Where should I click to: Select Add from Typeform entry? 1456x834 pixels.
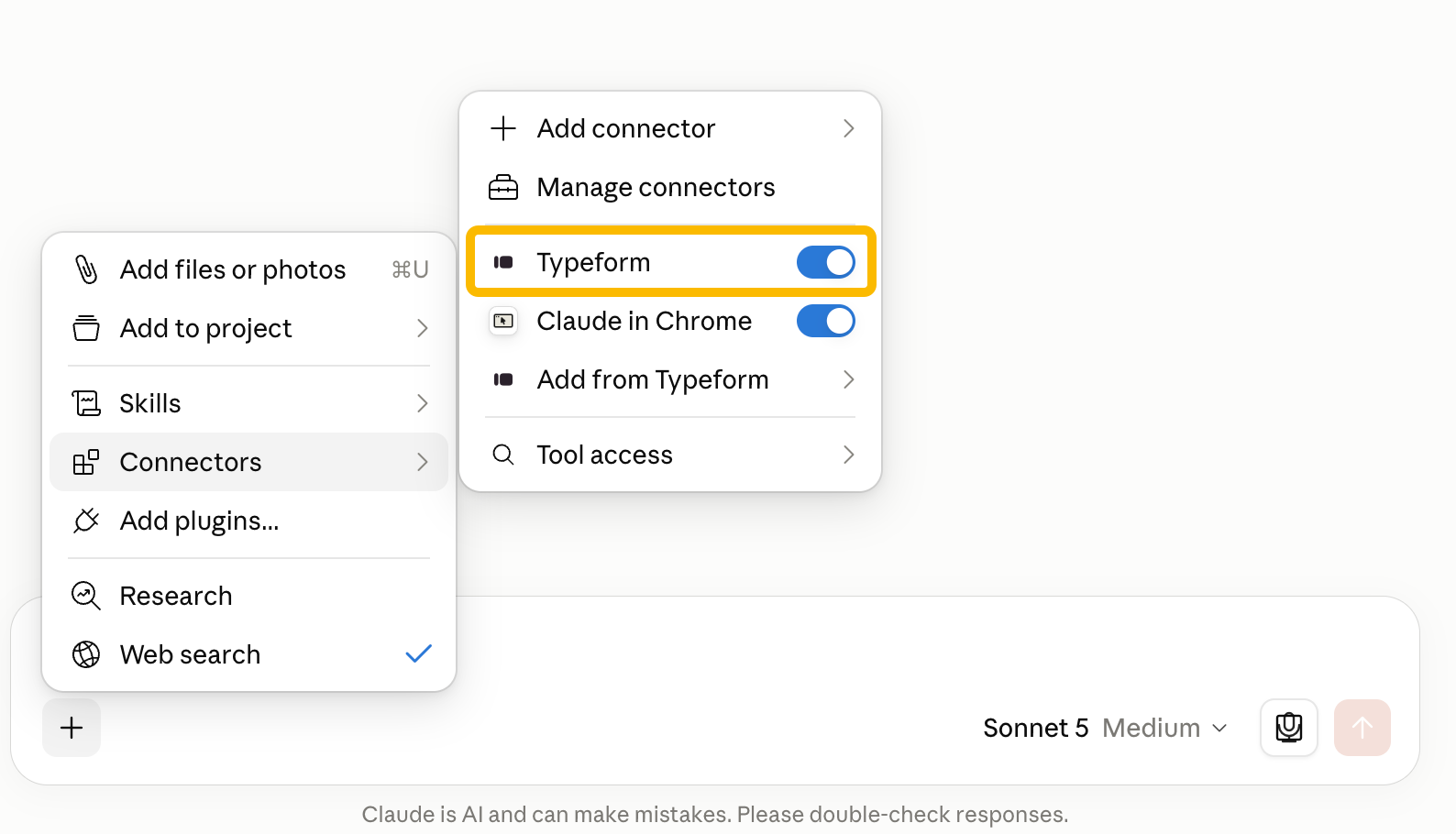click(x=670, y=379)
